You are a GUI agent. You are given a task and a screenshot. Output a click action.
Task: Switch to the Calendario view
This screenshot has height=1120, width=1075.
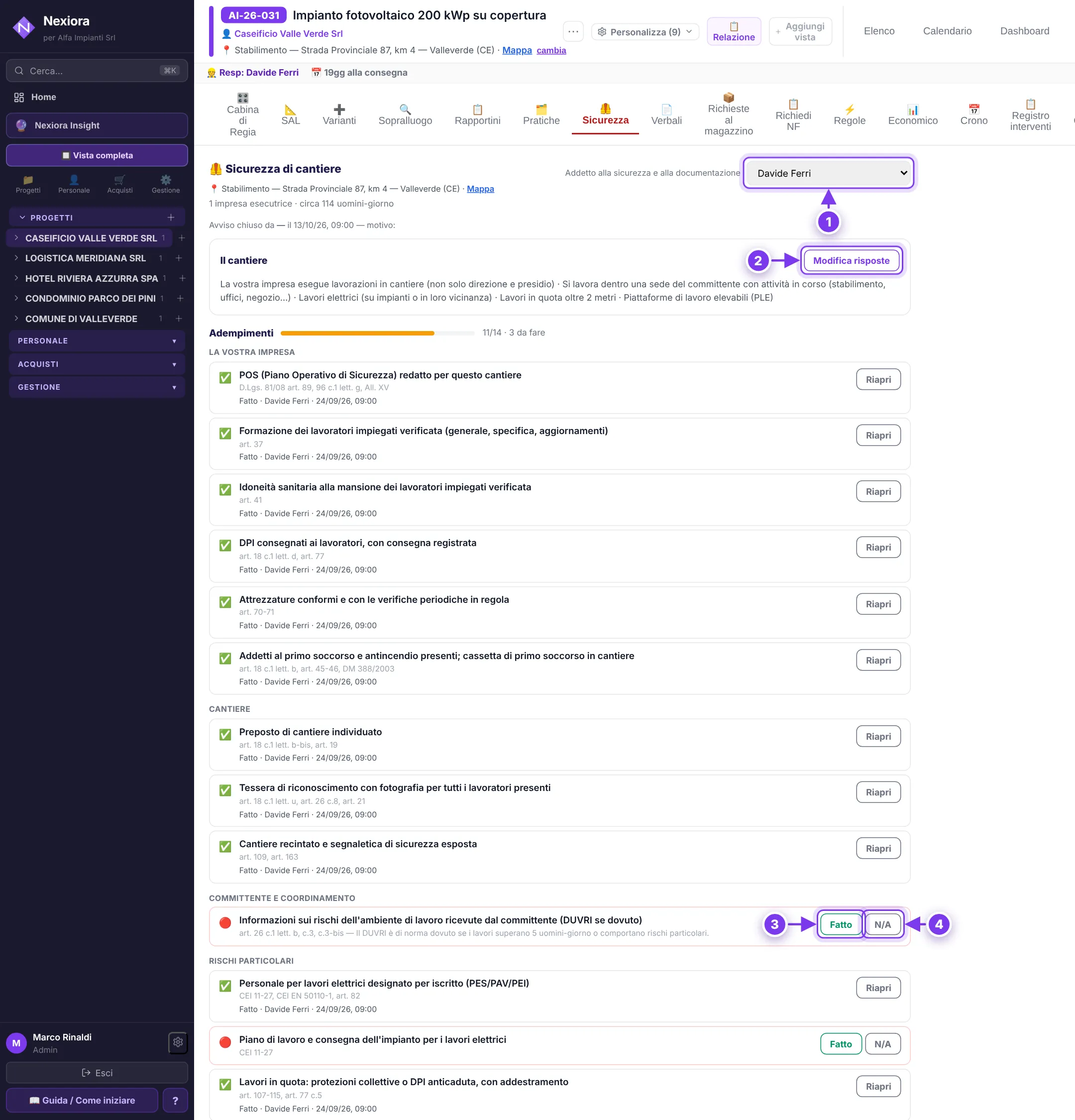pyautogui.click(x=947, y=31)
